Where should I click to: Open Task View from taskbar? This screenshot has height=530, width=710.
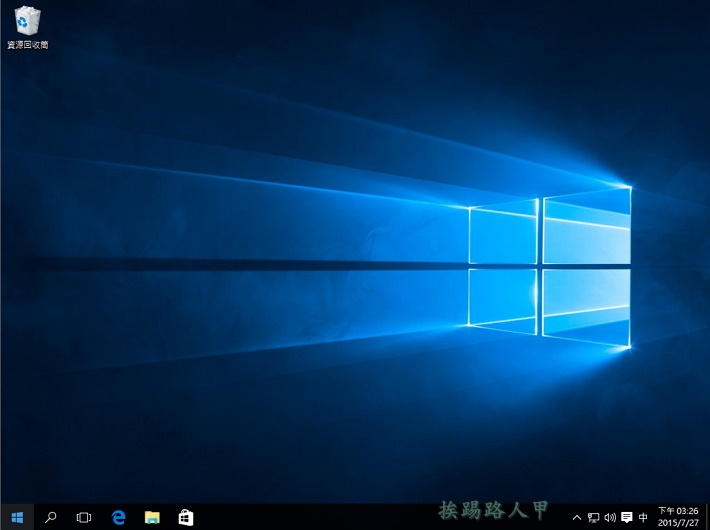(84, 517)
